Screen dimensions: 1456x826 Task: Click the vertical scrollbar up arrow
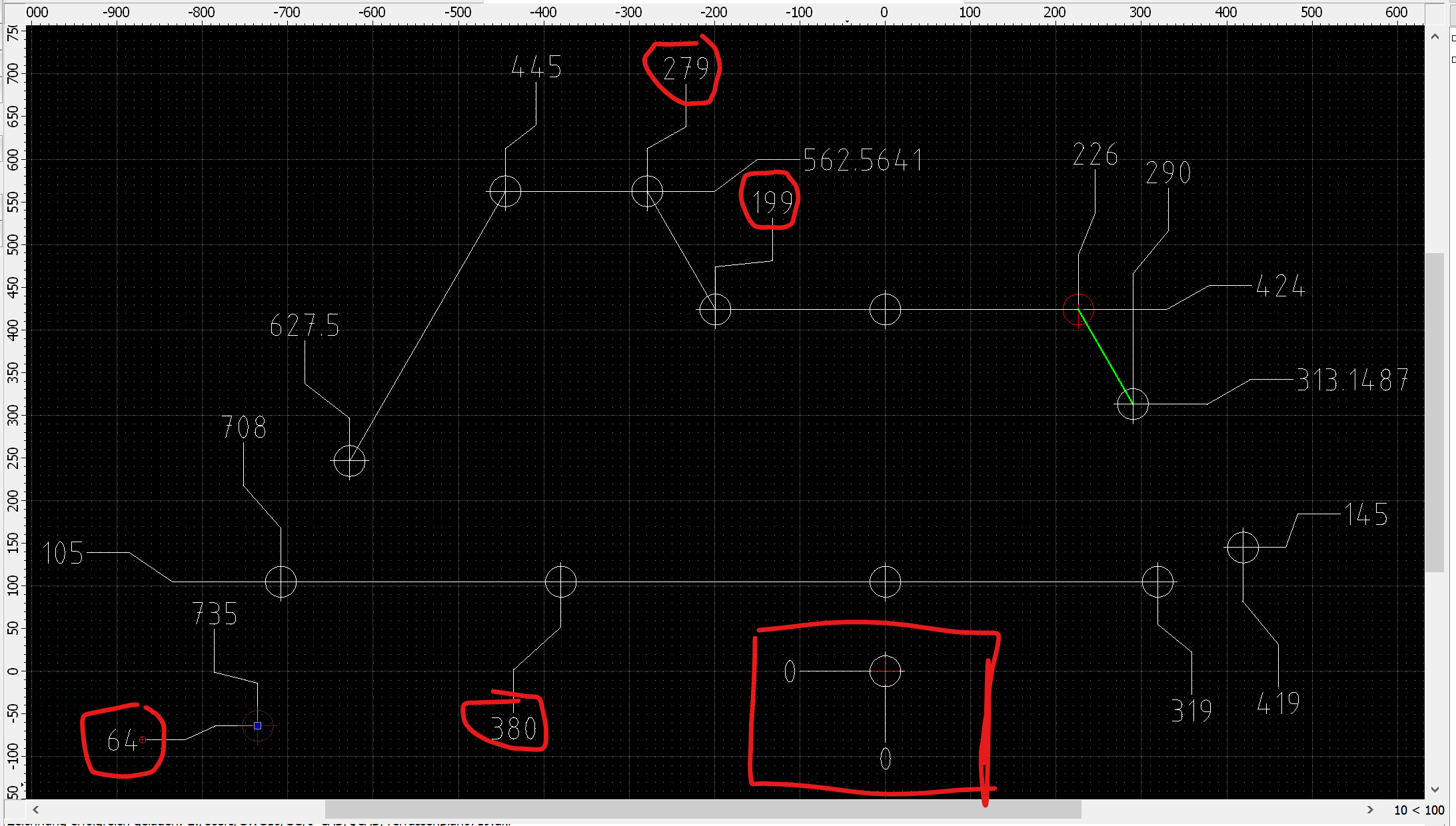click(x=1435, y=37)
